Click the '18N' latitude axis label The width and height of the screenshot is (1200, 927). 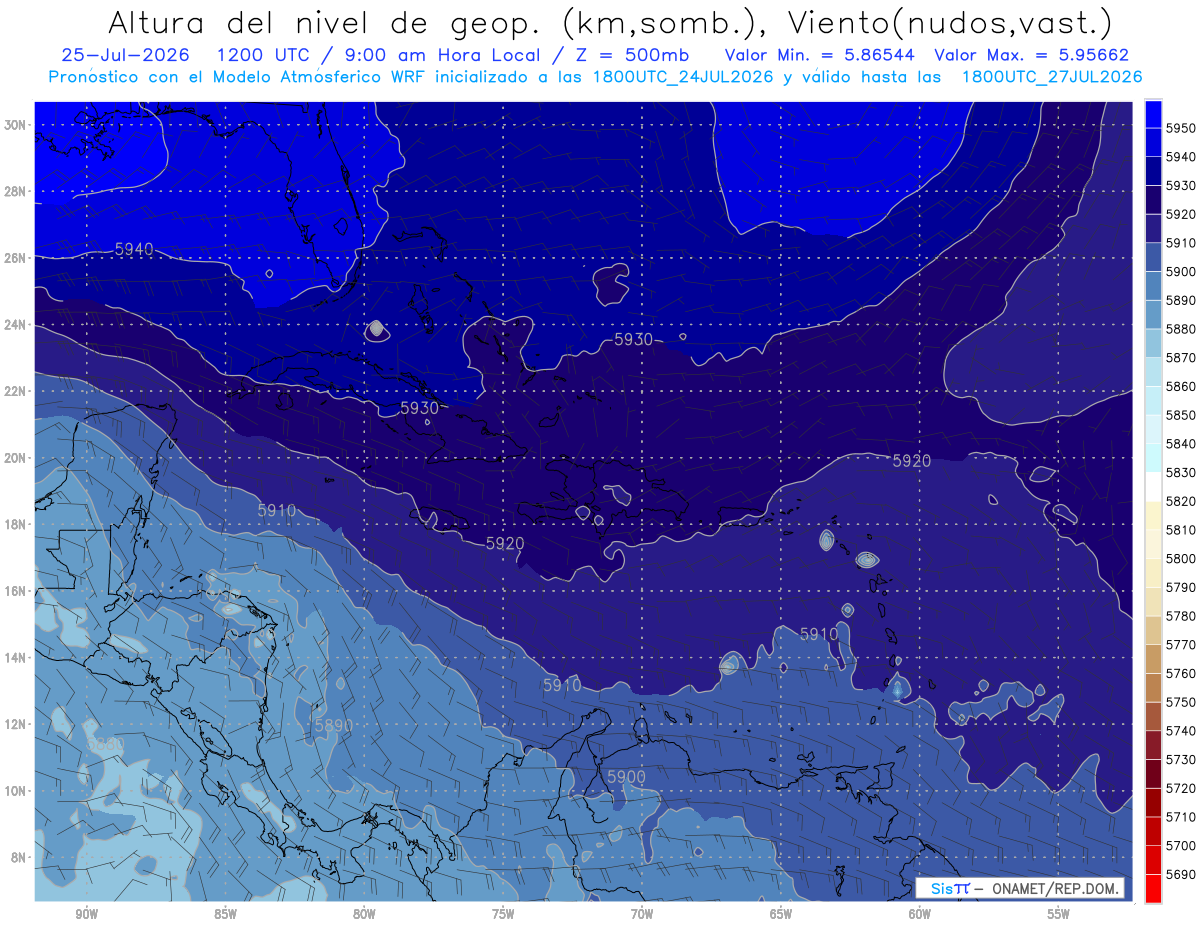point(16,524)
